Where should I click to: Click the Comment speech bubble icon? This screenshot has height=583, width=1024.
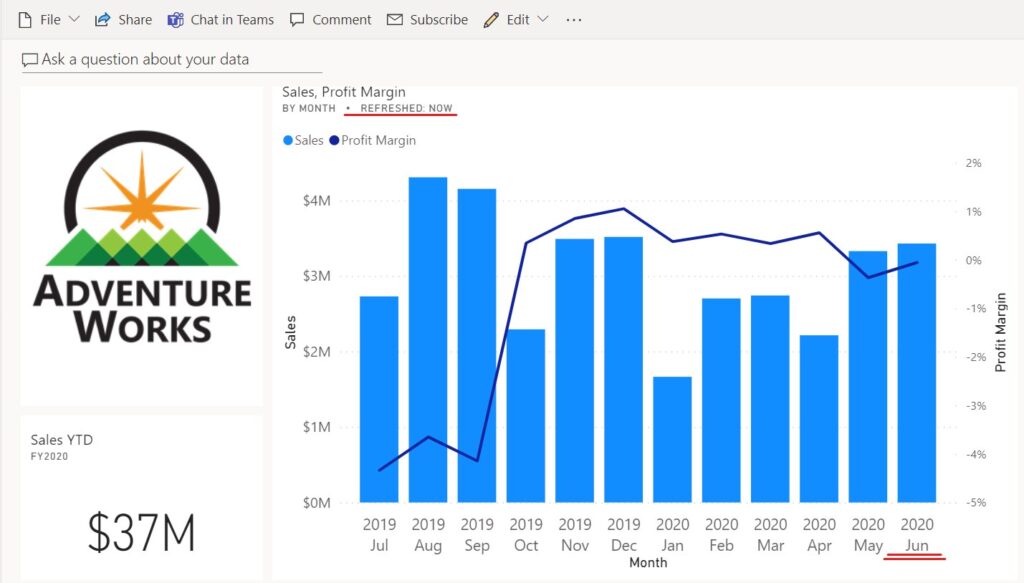tap(296, 18)
